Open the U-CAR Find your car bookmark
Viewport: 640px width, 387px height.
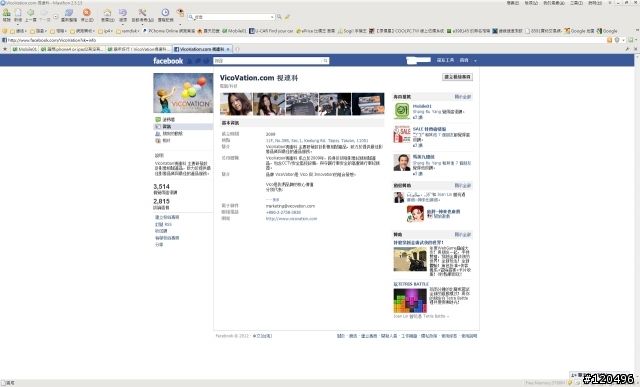pyautogui.click(x=271, y=31)
